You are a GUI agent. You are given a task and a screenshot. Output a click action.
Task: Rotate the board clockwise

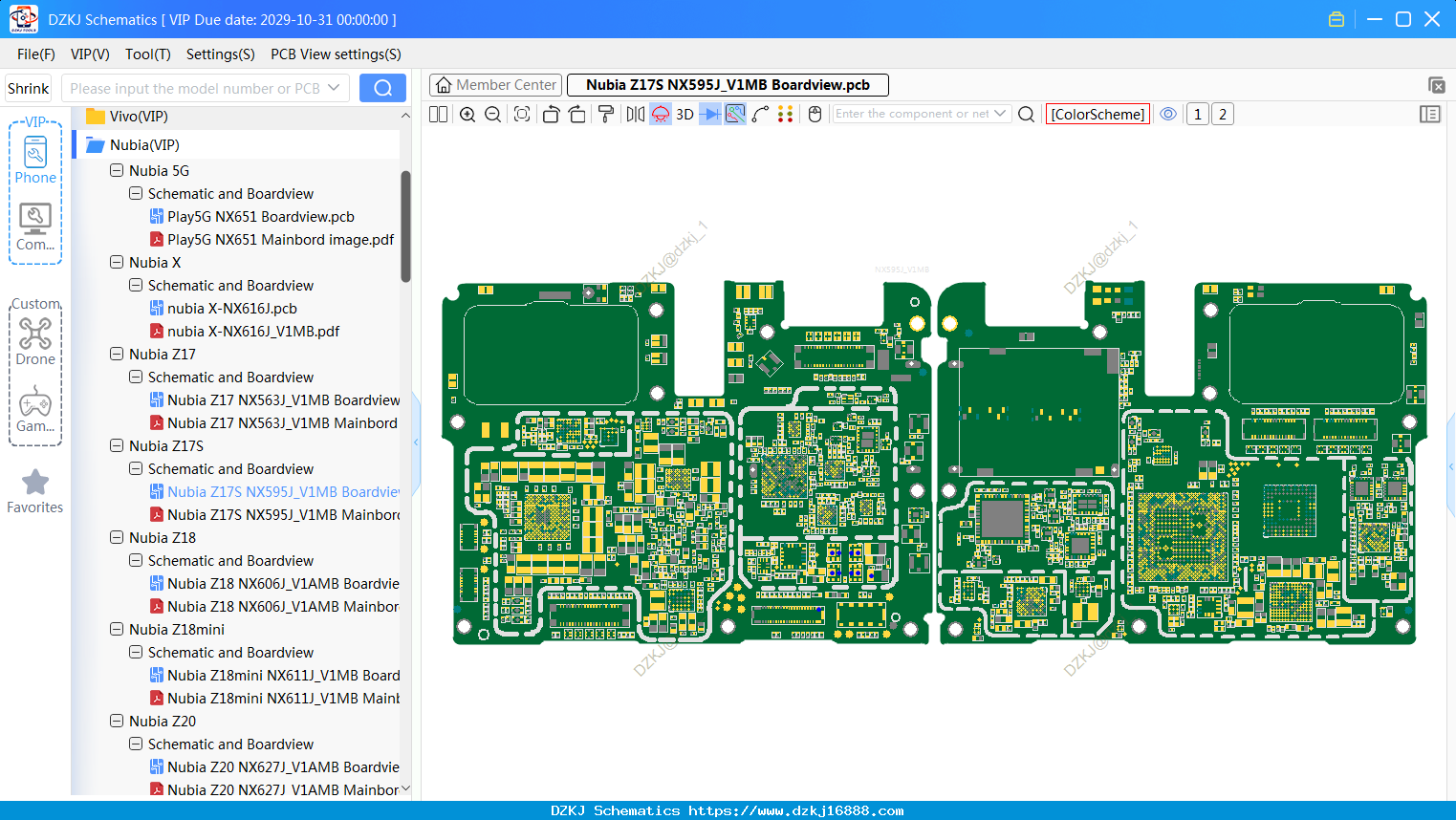[x=577, y=114]
